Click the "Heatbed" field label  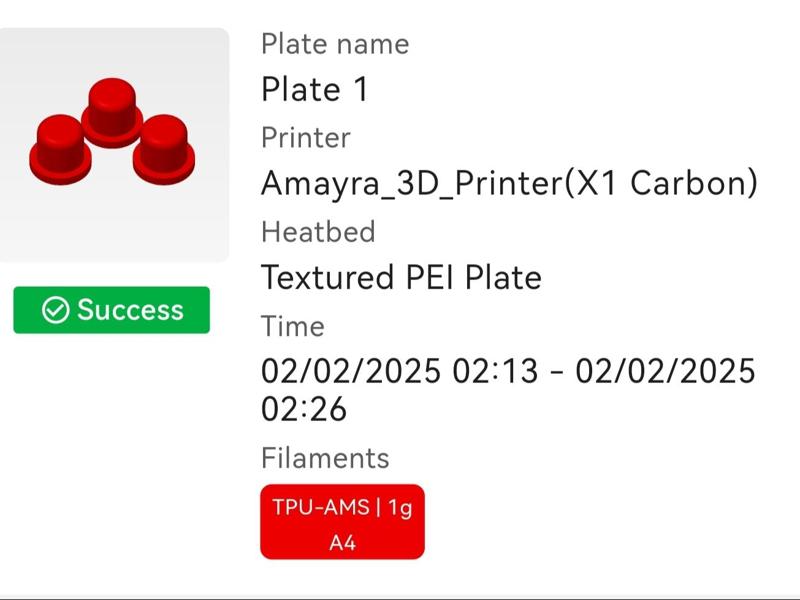[317, 232]
